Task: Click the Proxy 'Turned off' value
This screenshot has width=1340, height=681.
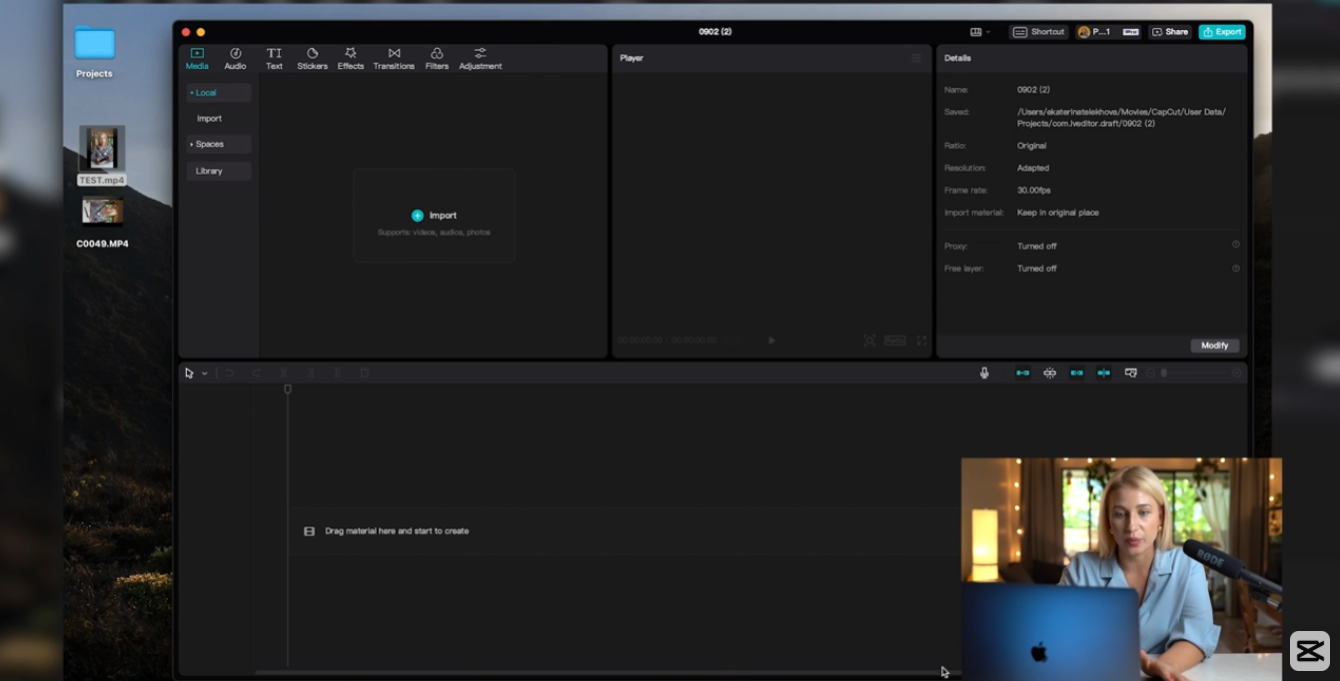Action: tap(1037, 246)
